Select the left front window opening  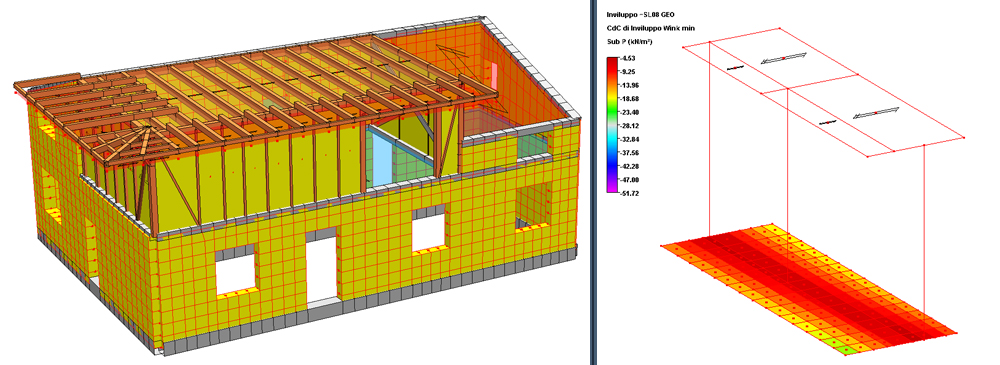tap(235, 271)
